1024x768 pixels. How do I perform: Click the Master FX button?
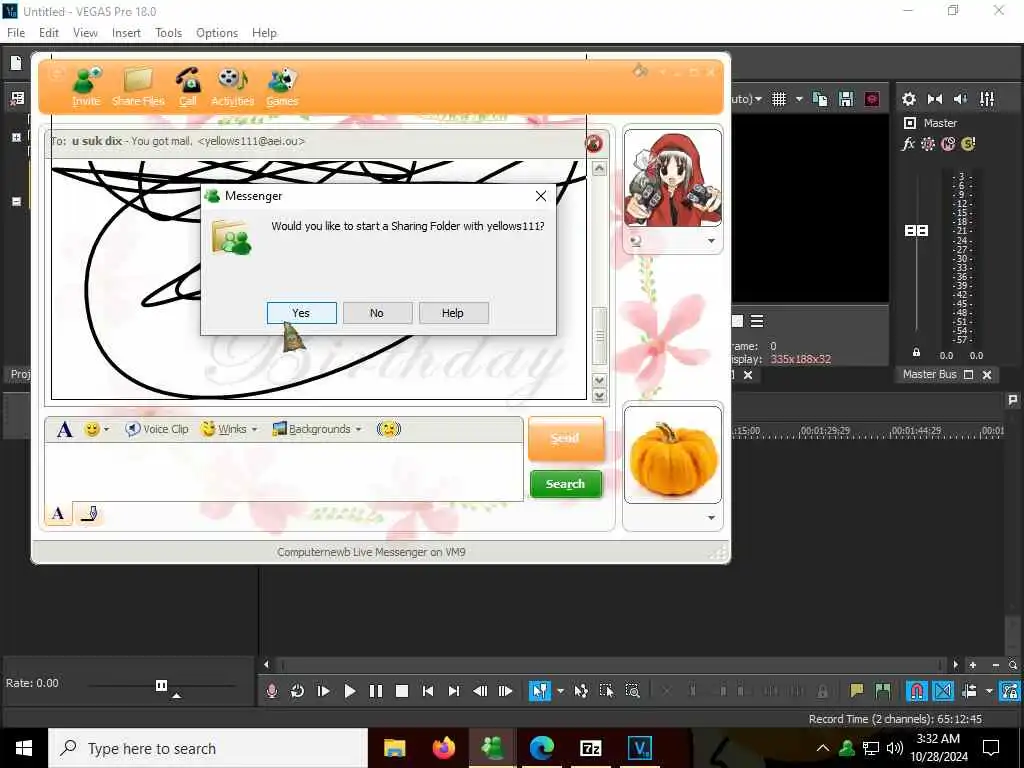pos(908,144)
